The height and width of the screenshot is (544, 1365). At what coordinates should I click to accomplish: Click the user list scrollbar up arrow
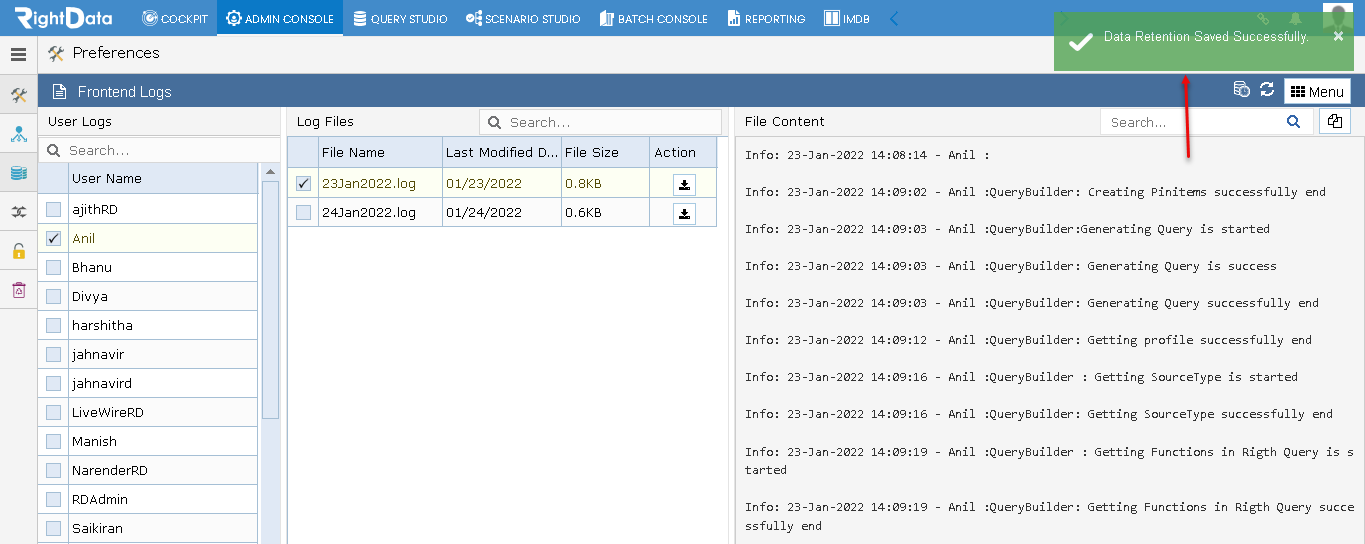(270, 172)
